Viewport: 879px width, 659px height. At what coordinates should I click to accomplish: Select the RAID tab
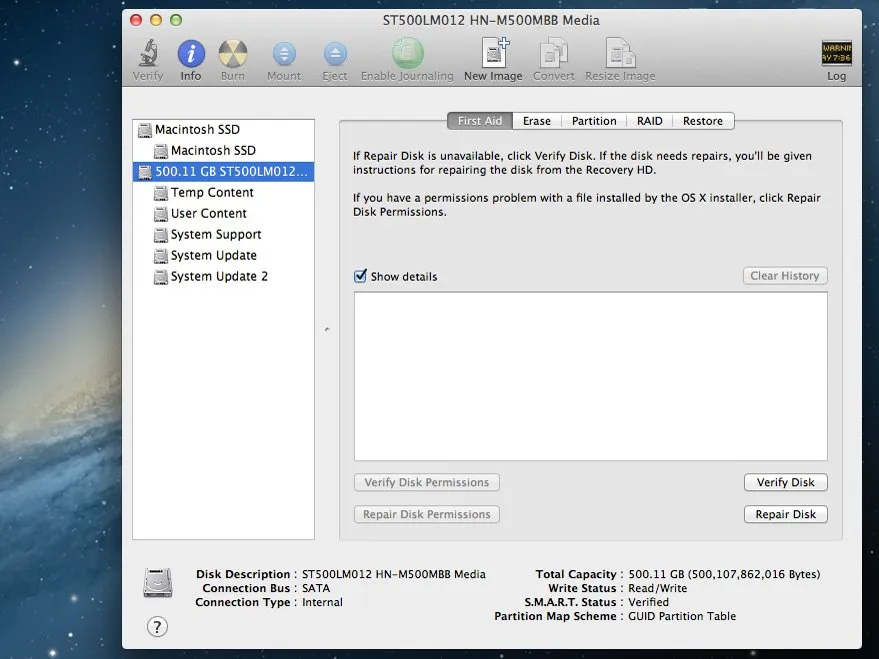[650, 121]
